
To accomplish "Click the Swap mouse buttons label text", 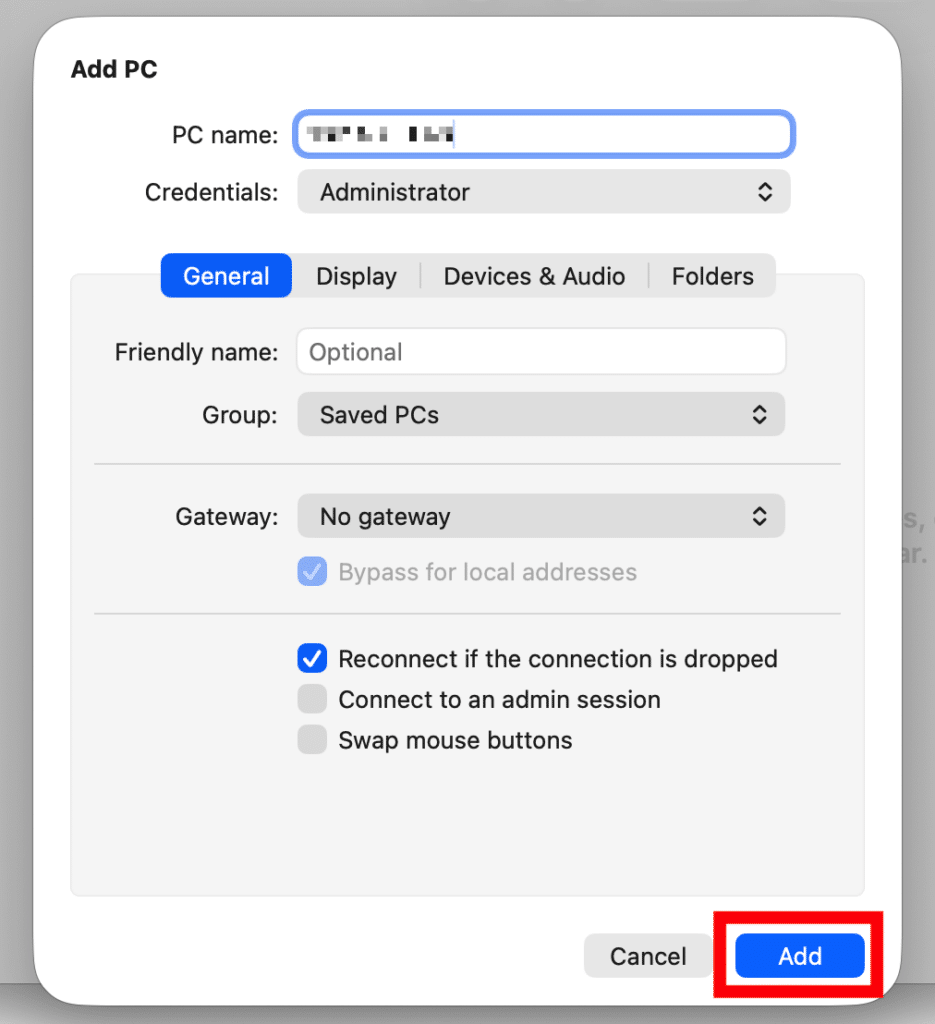I will point(455,741).
